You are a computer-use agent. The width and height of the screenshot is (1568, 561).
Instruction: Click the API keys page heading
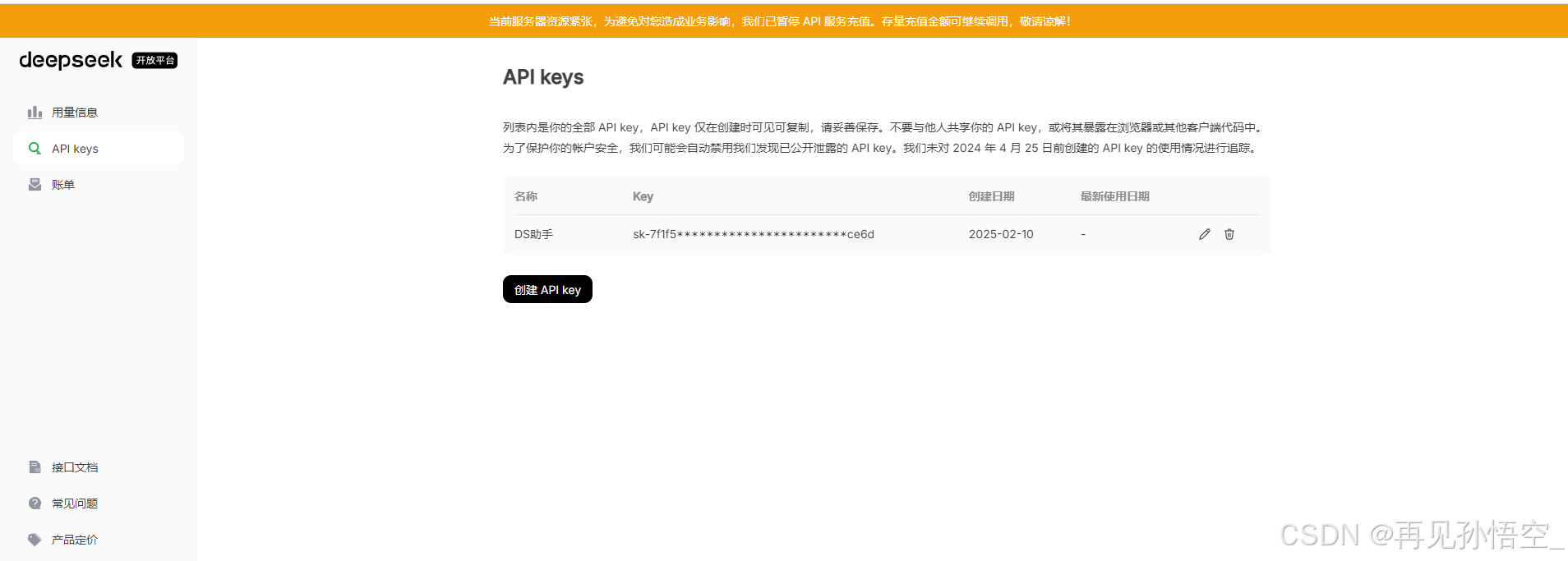tap(543, 77)
